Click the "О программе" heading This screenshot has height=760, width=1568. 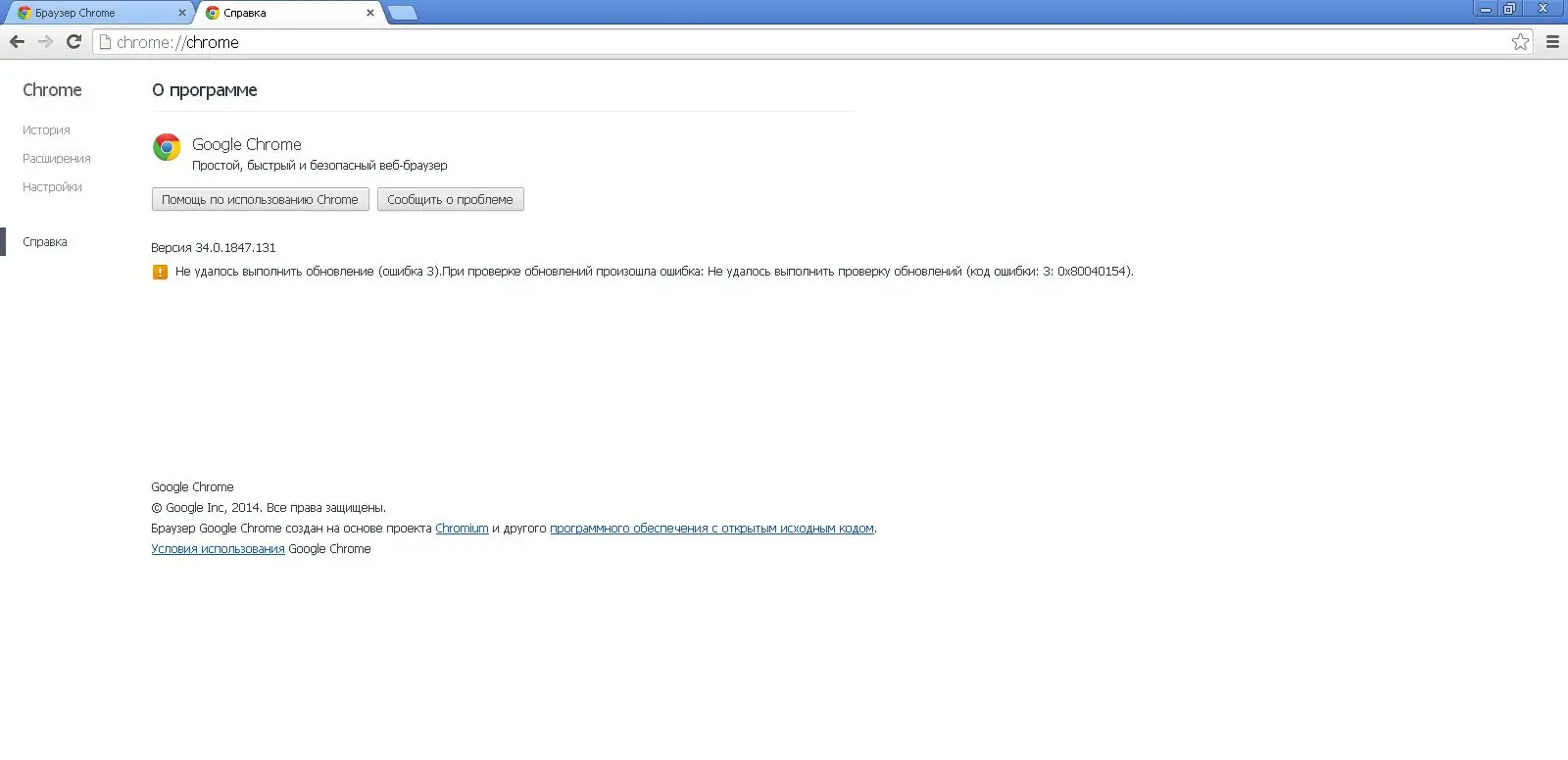tap(205, 90)
